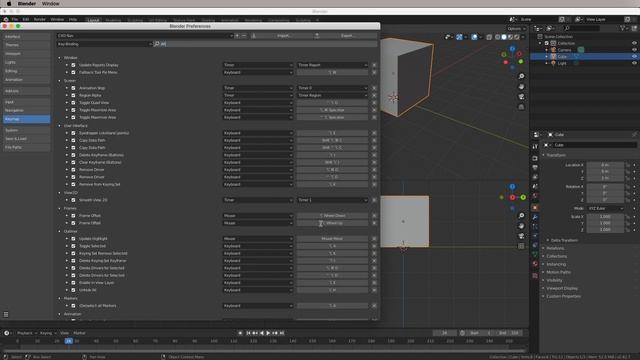Open Add-ons section in Preferences sidebar
The width and height of the screenshot is (640, 360).
coord(27,91)
